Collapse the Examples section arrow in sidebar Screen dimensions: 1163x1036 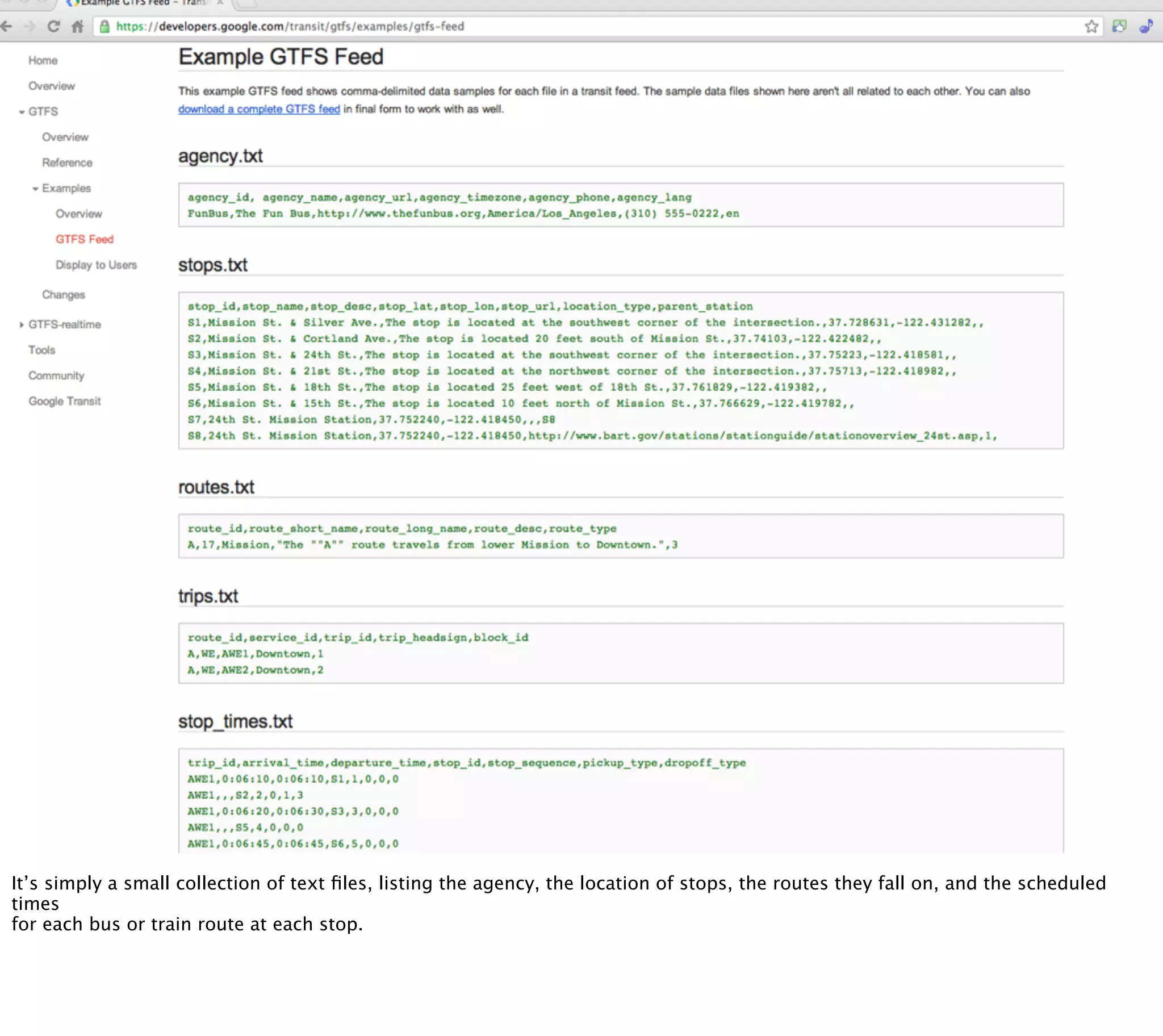pos(35,189)
